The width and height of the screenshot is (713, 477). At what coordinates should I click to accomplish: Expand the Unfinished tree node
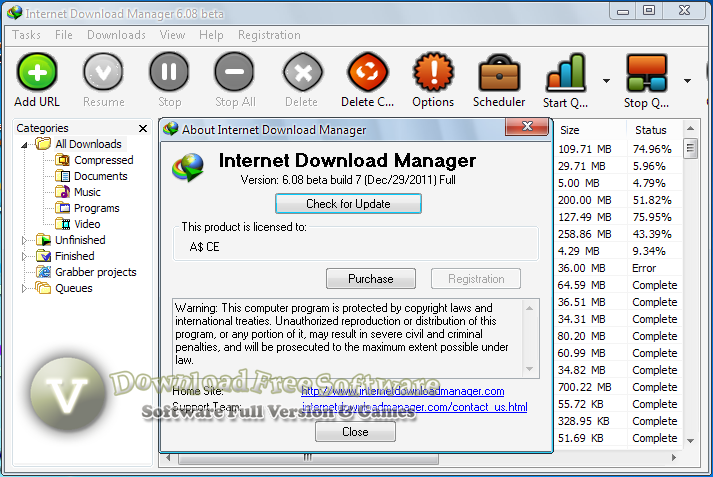coord(24,240)
